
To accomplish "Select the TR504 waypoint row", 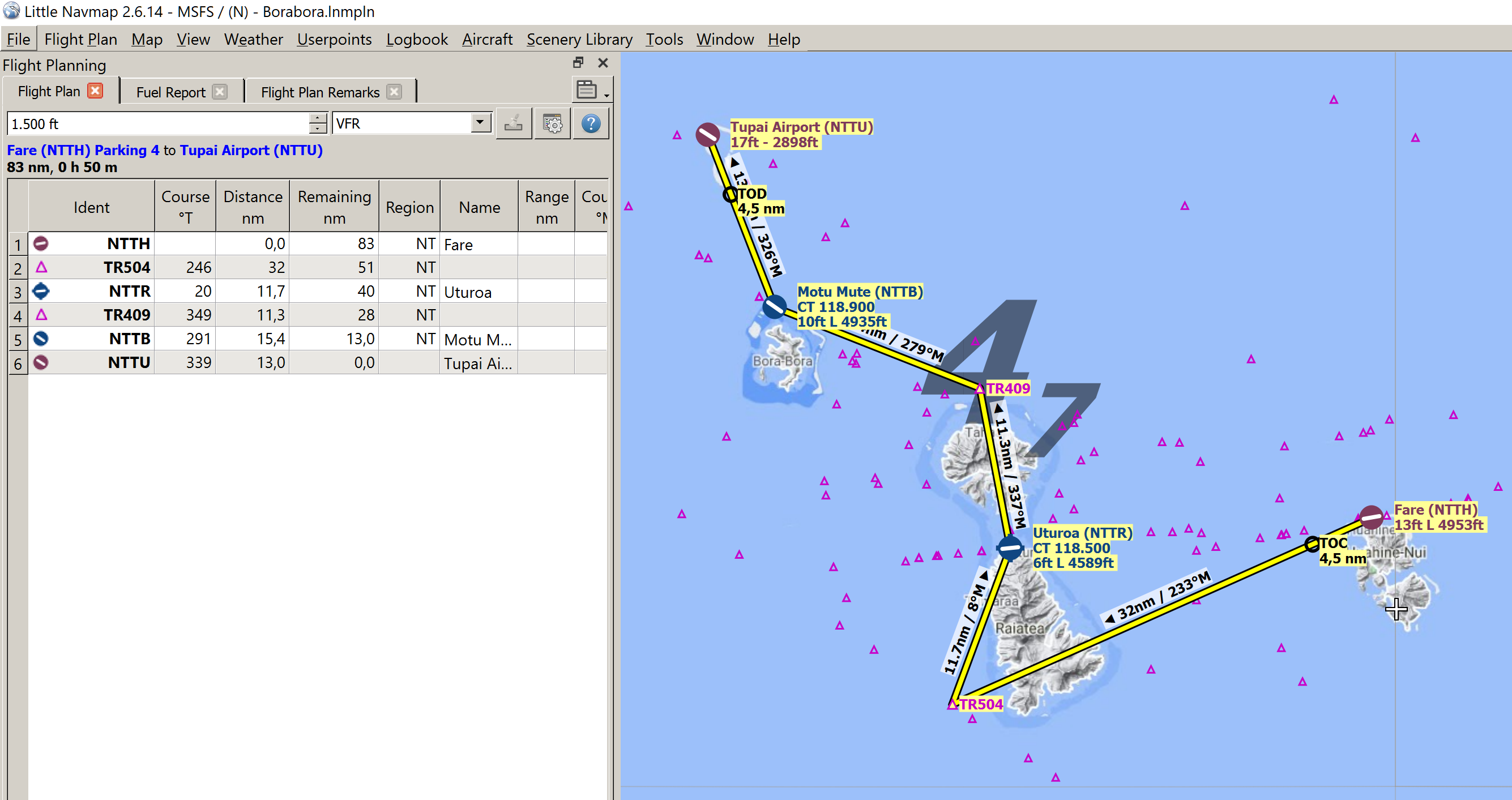I will (x=318, y=268).
